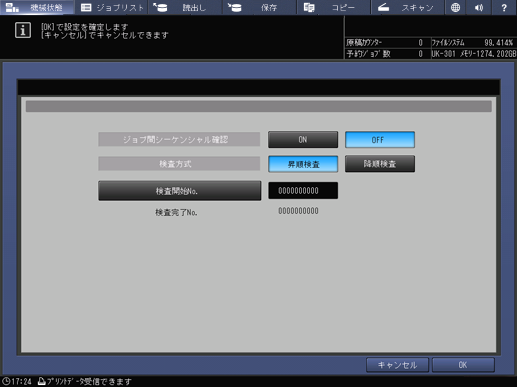Click the キャンセル button
The height and width of the screenshot is (387, 517).
coord(397,365)
